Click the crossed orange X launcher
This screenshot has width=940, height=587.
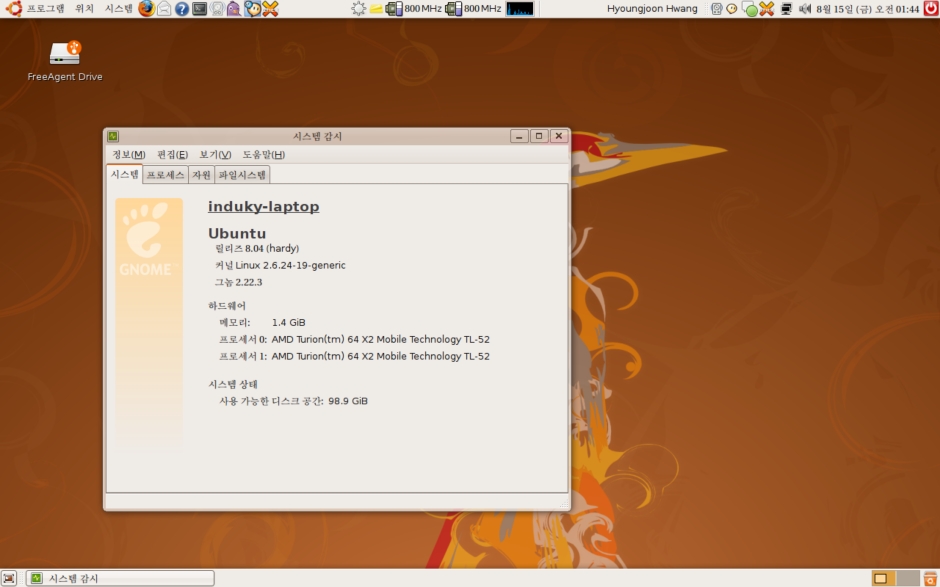pos(270,8)
